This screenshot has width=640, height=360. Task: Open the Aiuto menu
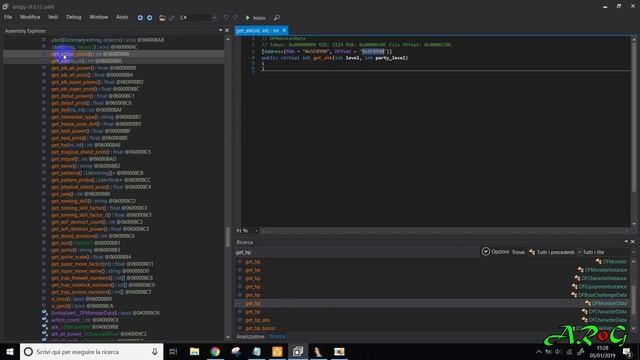122,17
